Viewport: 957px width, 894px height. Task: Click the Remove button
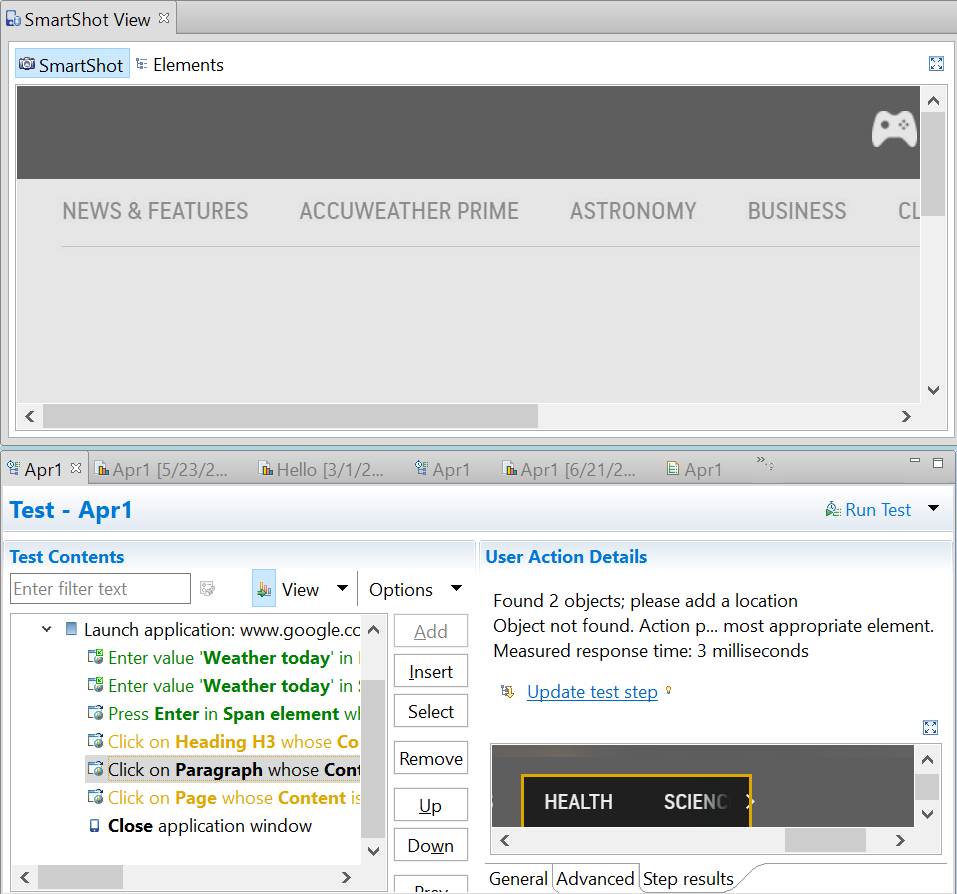pyautogui.click(x=431, y=759)
